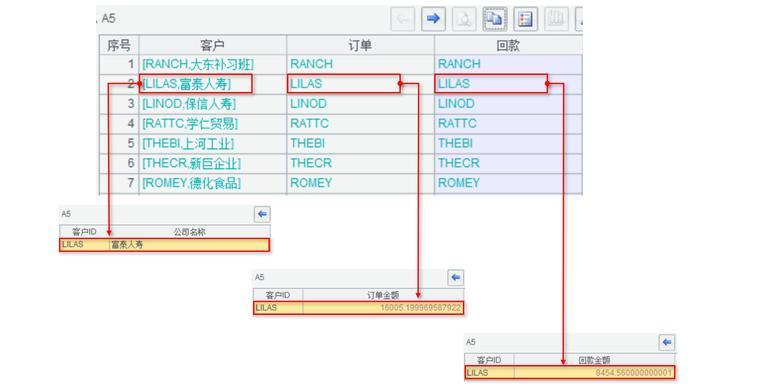The height and width of the screenshot is (391, 768).
Task: Click the cell [THECR,新巨企业]
Action: [x=213, y=163]
